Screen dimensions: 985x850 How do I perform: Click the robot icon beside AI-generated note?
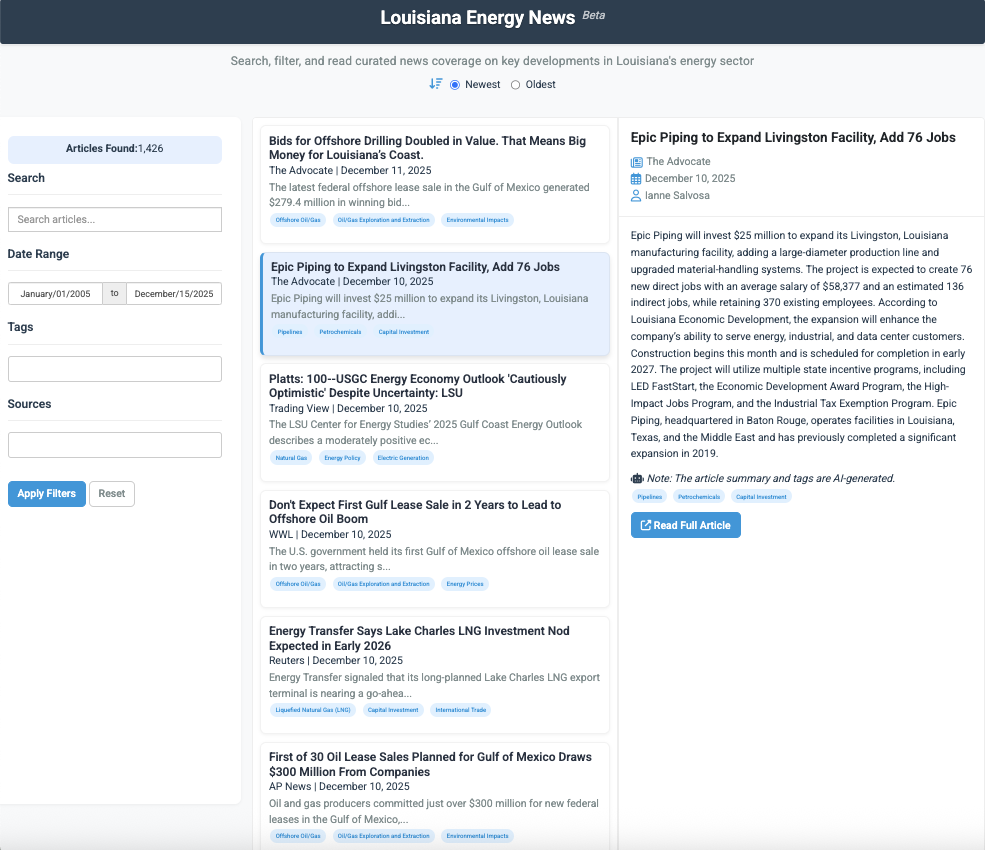[637, 478]
